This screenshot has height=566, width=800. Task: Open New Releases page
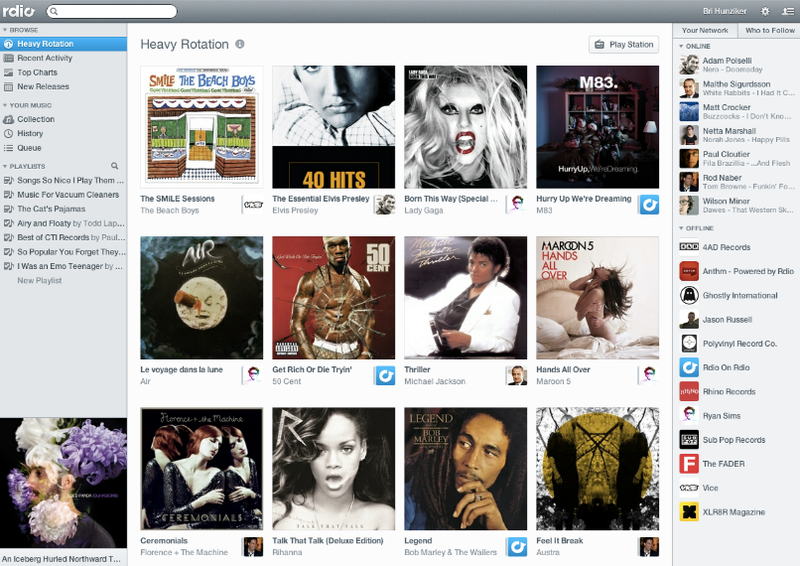coord(63,87)
